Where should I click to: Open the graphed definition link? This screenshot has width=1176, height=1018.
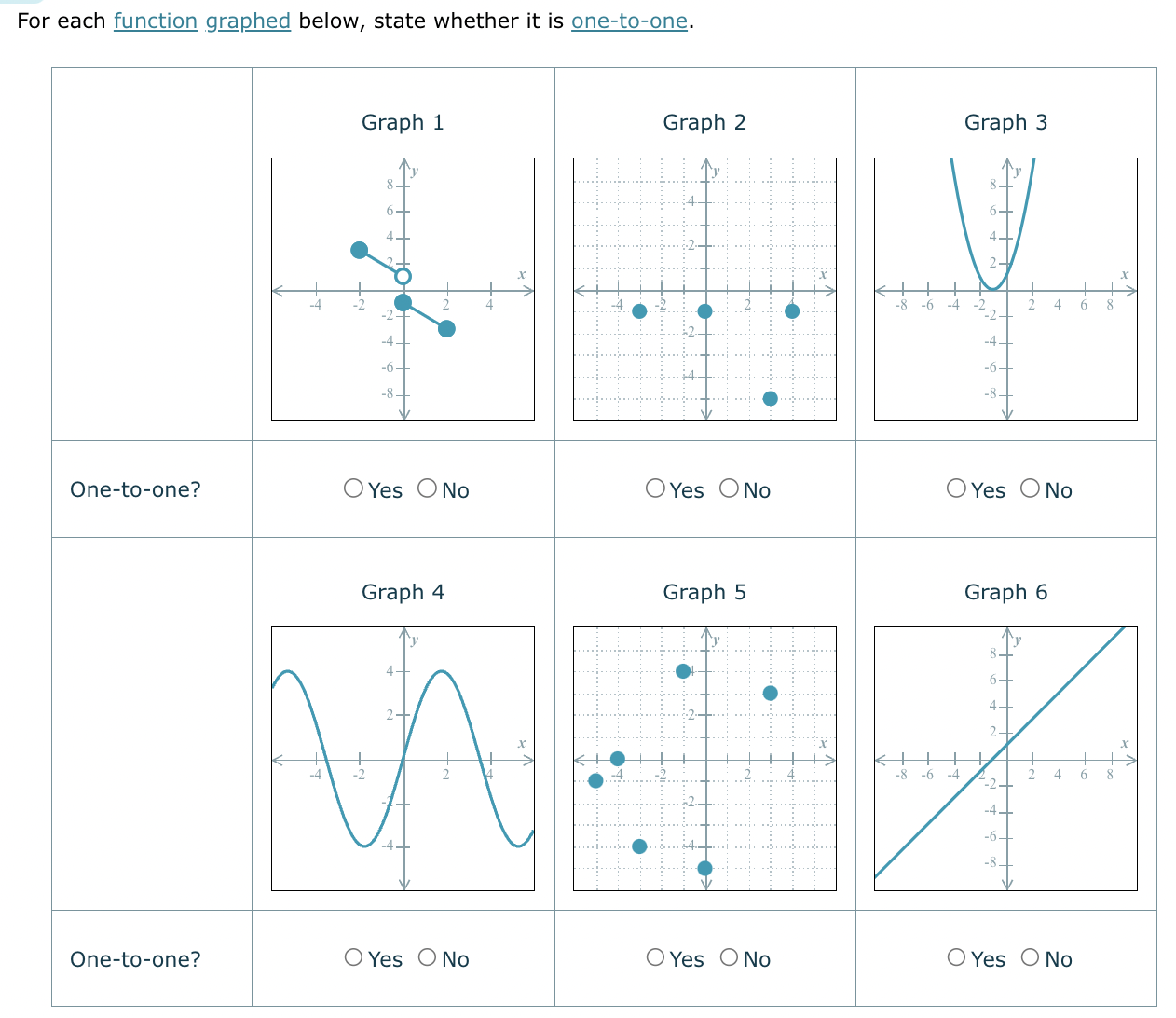[248, 21]
